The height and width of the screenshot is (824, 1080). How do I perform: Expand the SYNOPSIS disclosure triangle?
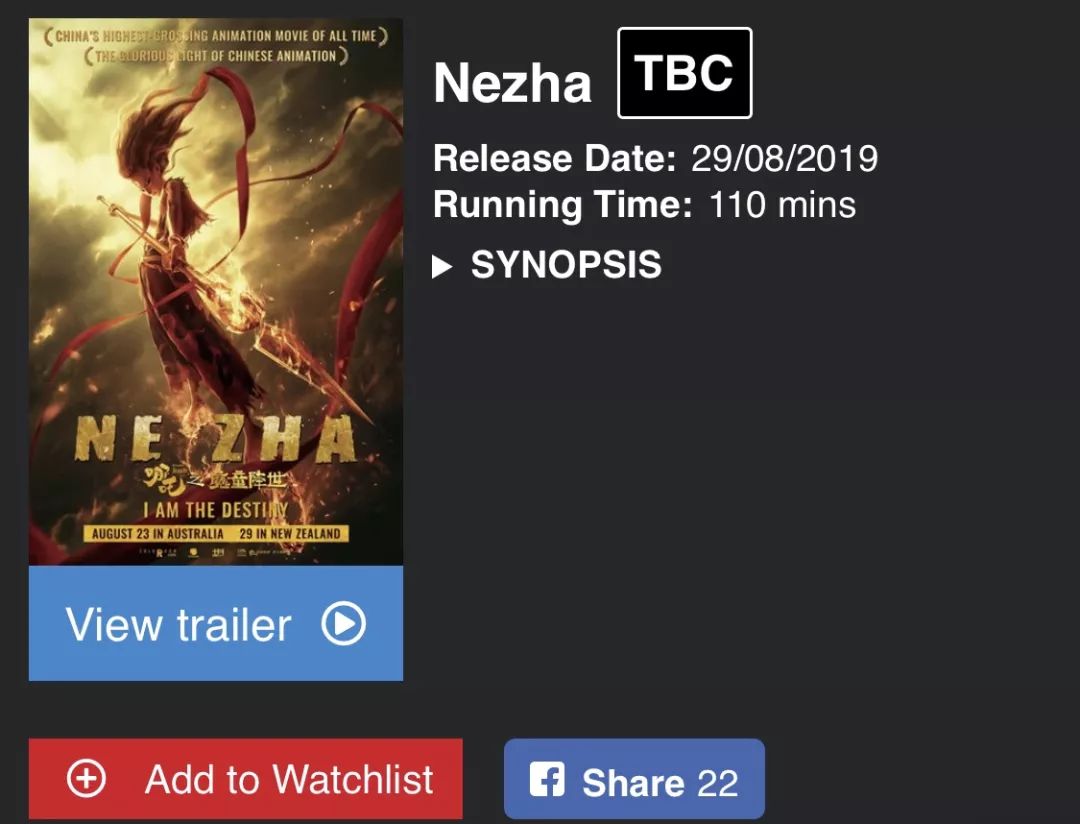442,266
